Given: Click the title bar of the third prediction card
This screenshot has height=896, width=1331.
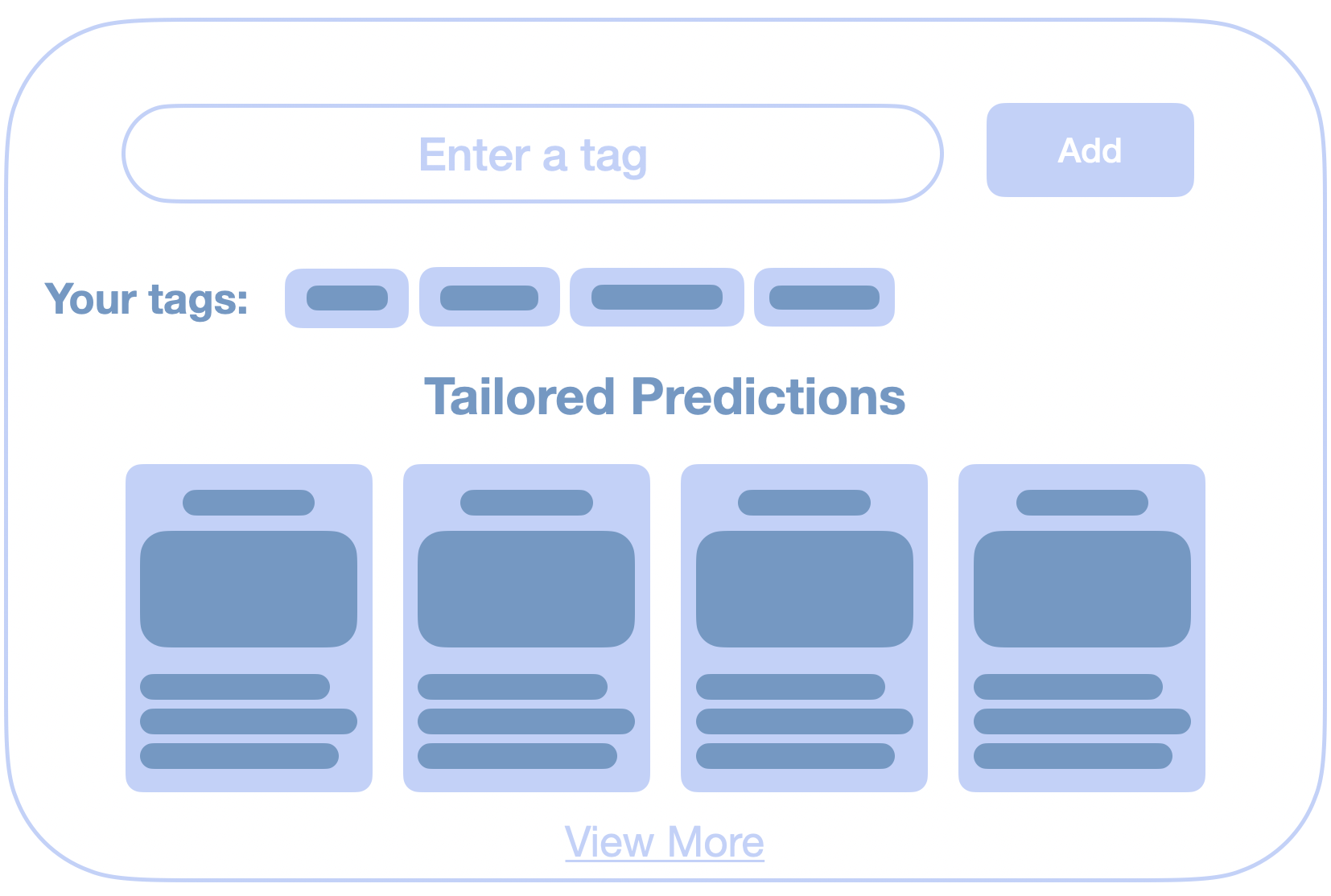Looking at the screenshot, I should [805, 503].
